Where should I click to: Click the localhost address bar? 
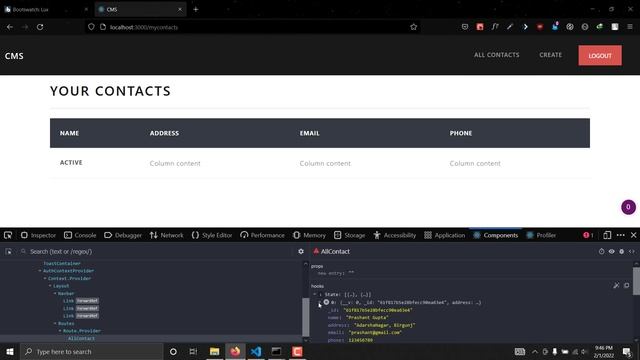253,27
